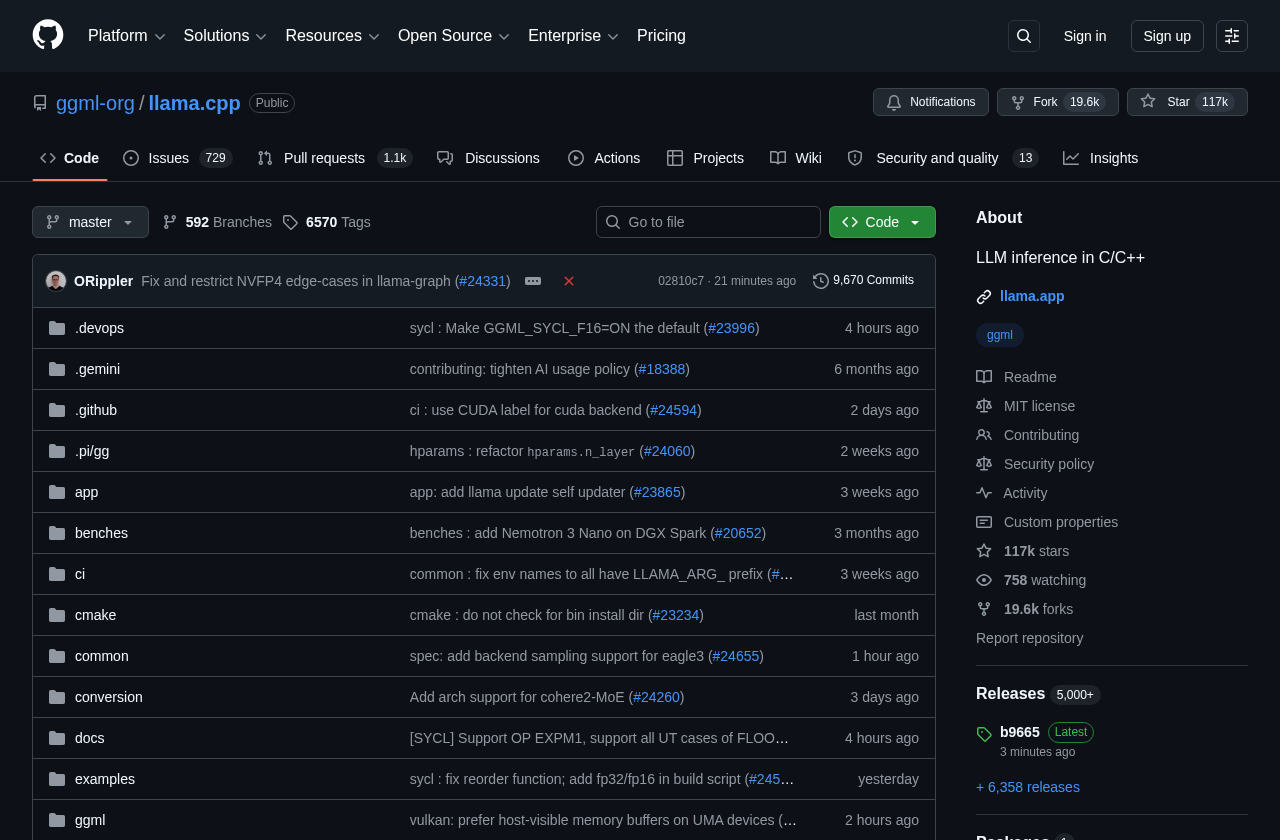This screenshot has height=840, width=1280.
Task: Open the Insights tab
Action: 1101,158
